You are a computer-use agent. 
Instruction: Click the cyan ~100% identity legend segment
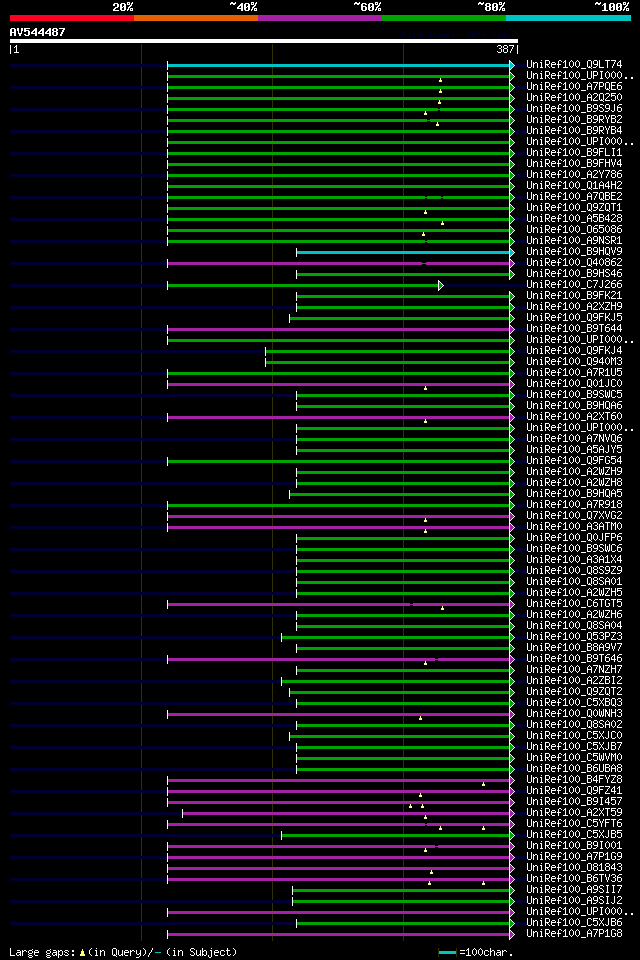pyautogui.click(x=568, y=18)
